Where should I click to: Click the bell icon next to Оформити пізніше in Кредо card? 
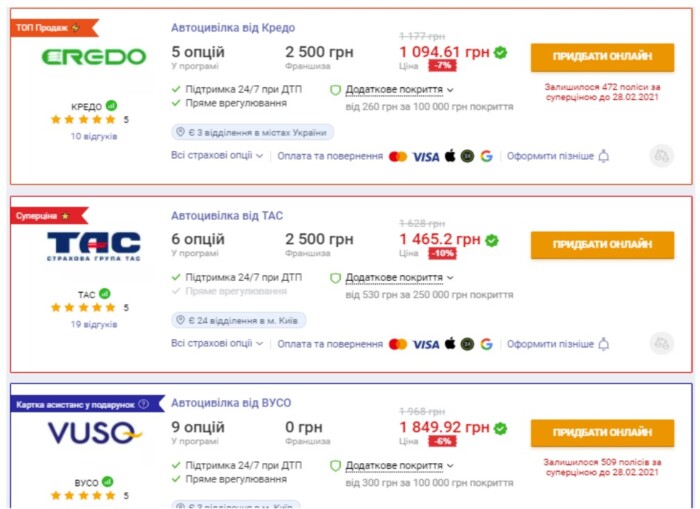[x=603, y=156]
